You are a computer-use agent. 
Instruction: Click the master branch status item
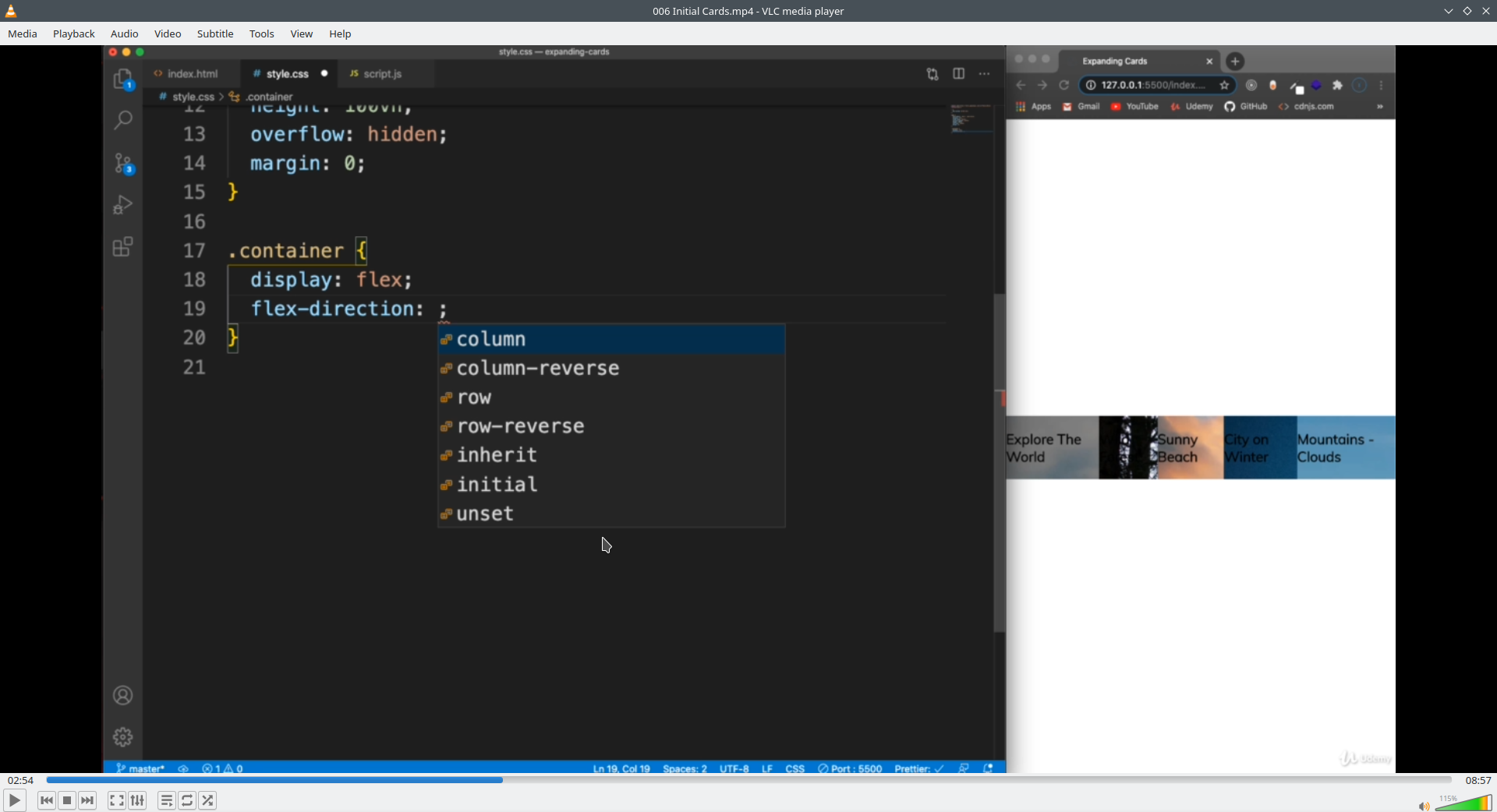140,768
